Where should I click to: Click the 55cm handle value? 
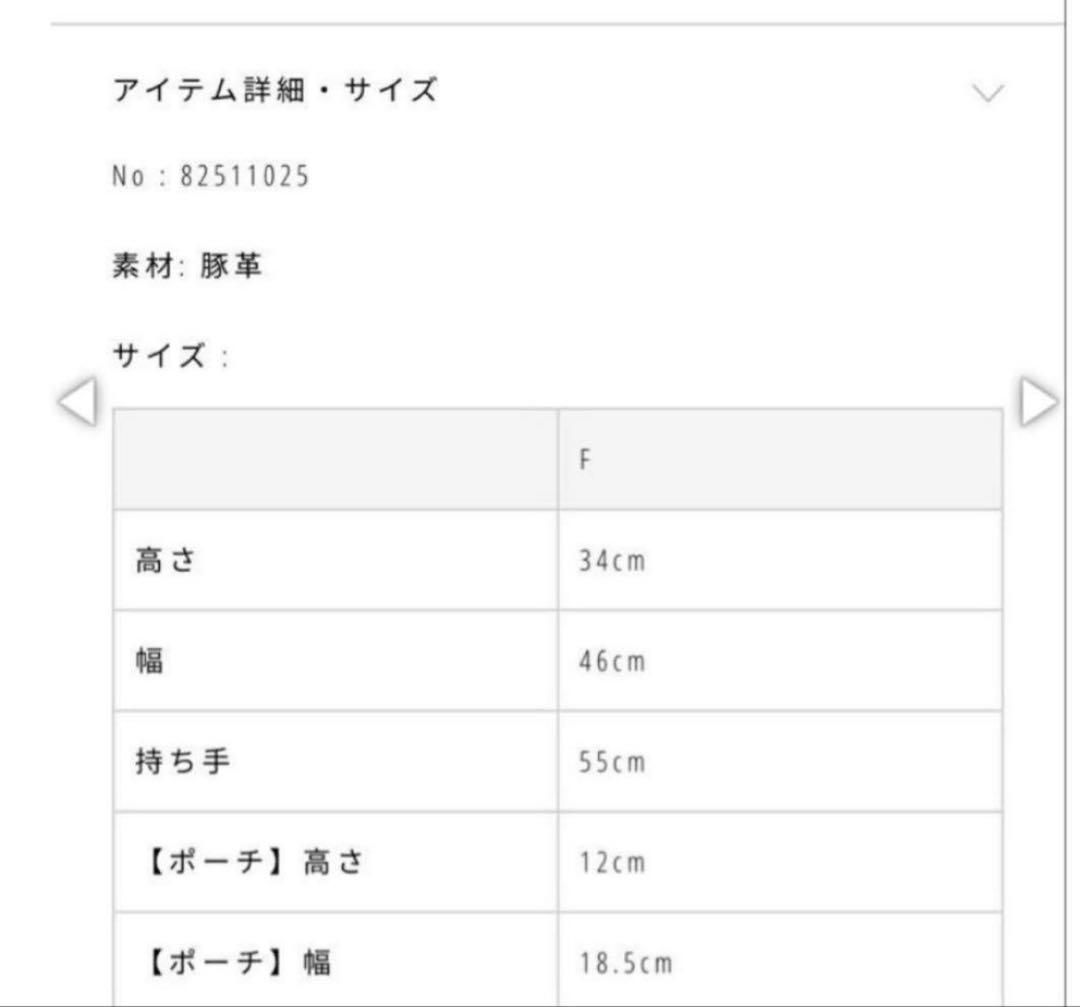point(612,763)
